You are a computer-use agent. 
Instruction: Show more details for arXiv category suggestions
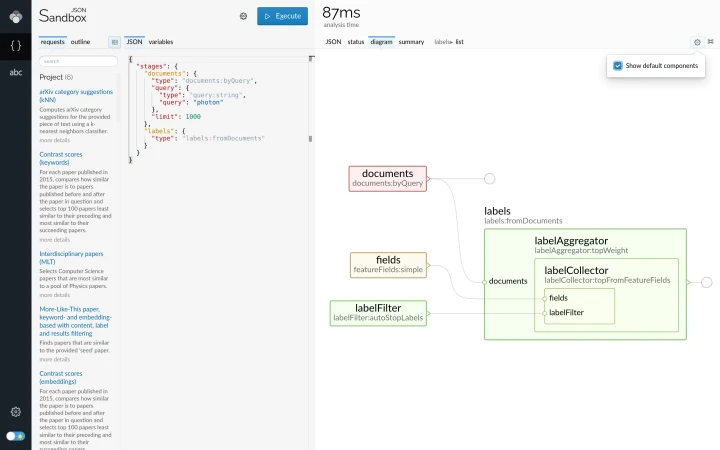coord(55,140)
